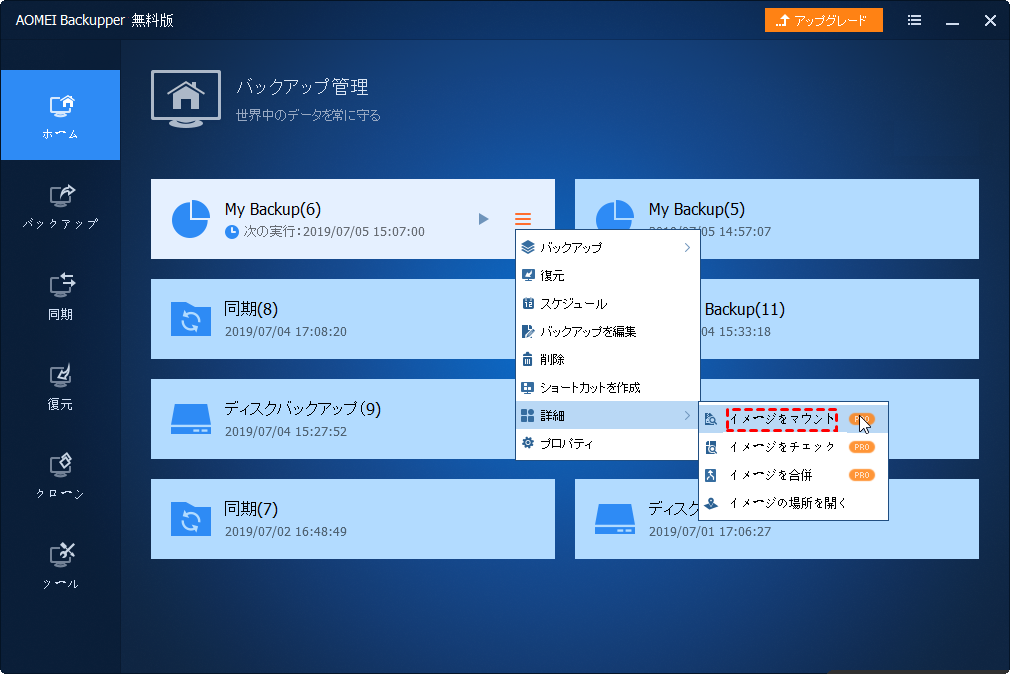Open the ツール sidebar section
This screenshot has height=674, width=1010.
[x=61, y=567]
